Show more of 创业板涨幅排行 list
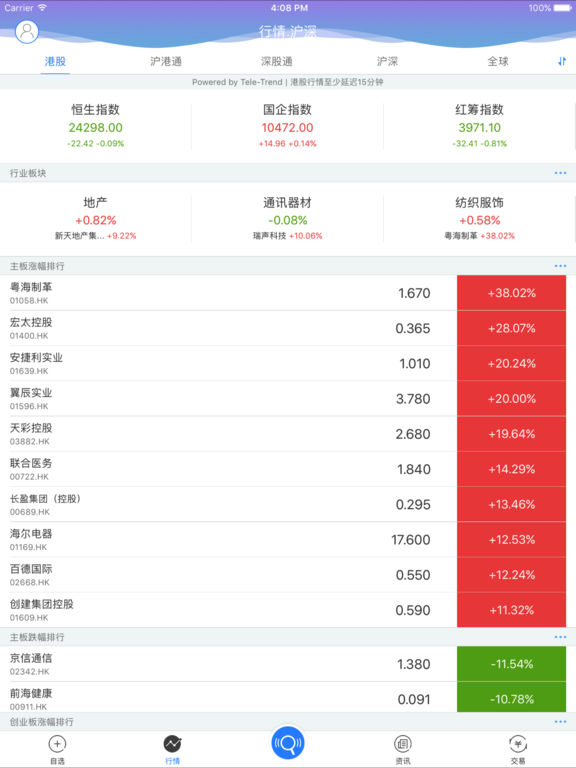 tap(560, 722)
